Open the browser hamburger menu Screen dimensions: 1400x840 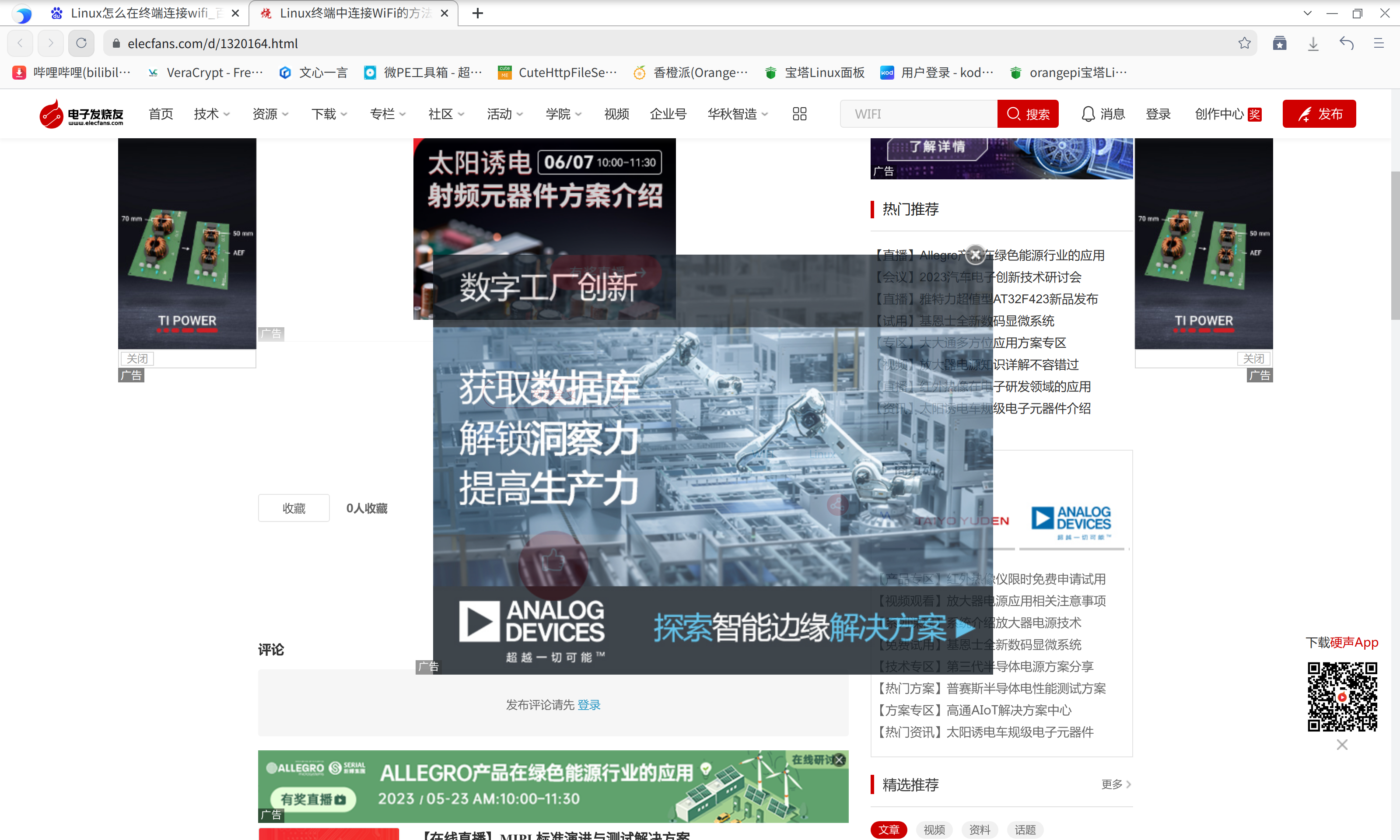point(1379,43)
